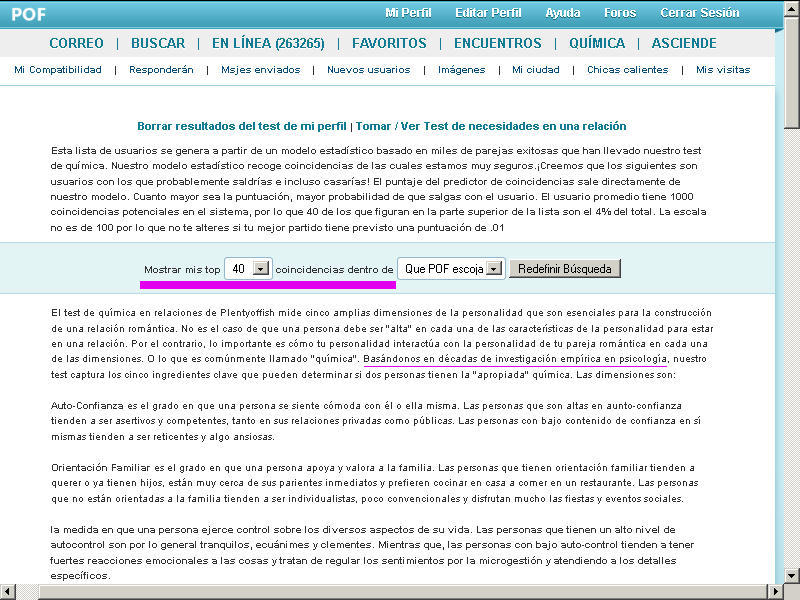800x600 pixels.
Task: Open Mi Perfil page
Action: pos(408,13)
